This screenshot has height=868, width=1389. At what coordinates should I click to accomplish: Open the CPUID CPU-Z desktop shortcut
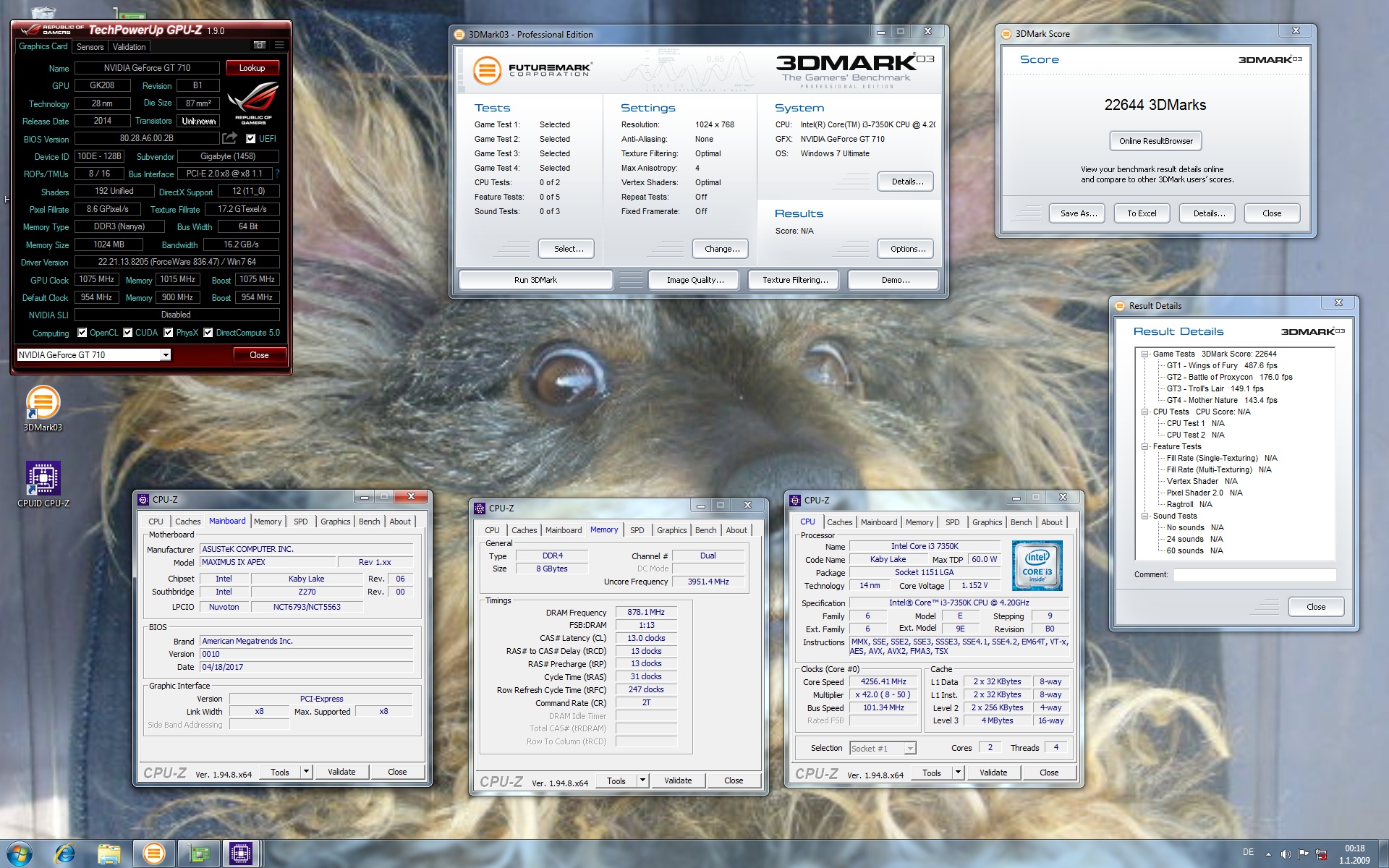pyautogui.click(x=43, y=485)
